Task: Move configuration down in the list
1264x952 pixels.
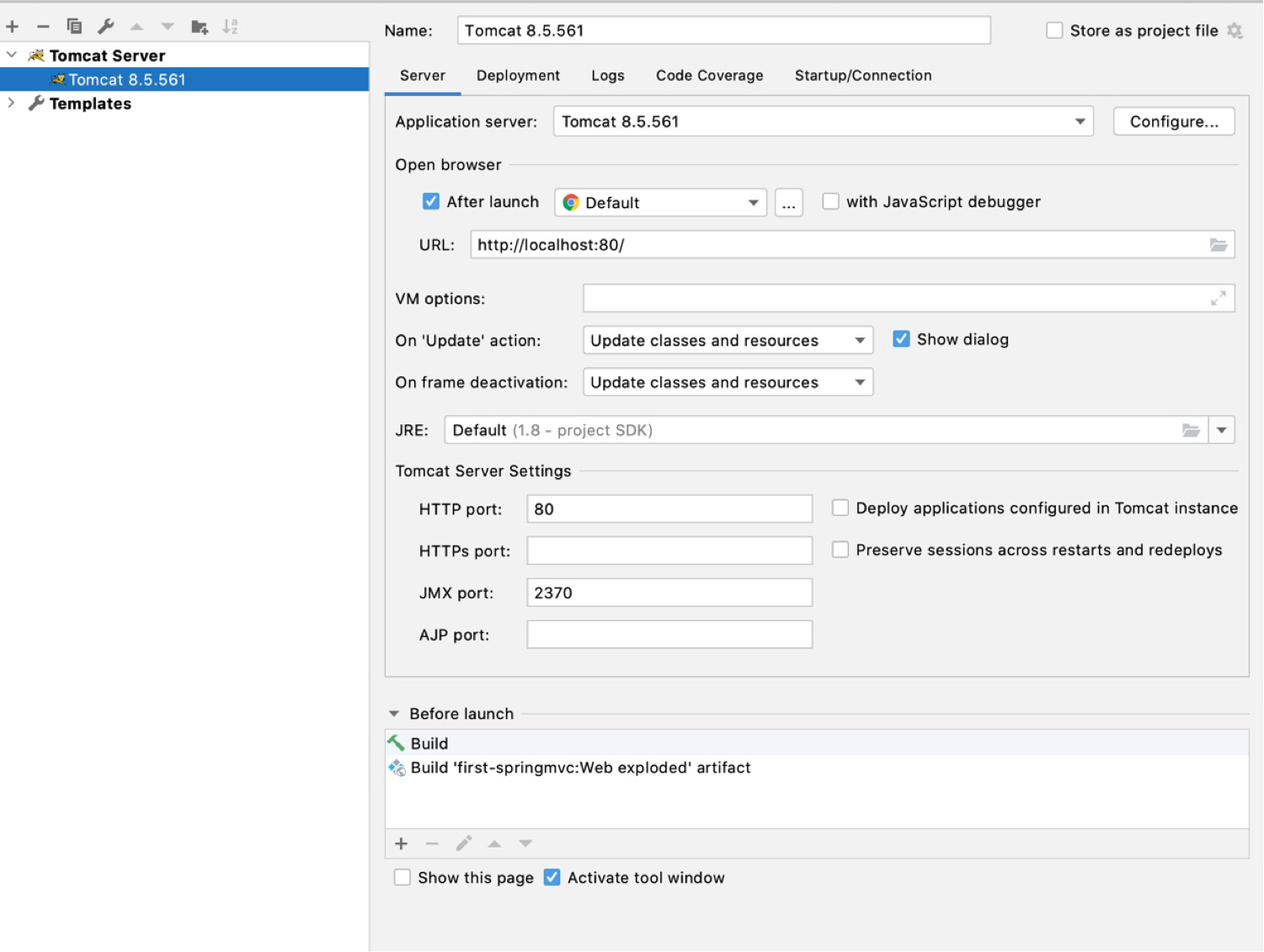Action: point(168,27)
